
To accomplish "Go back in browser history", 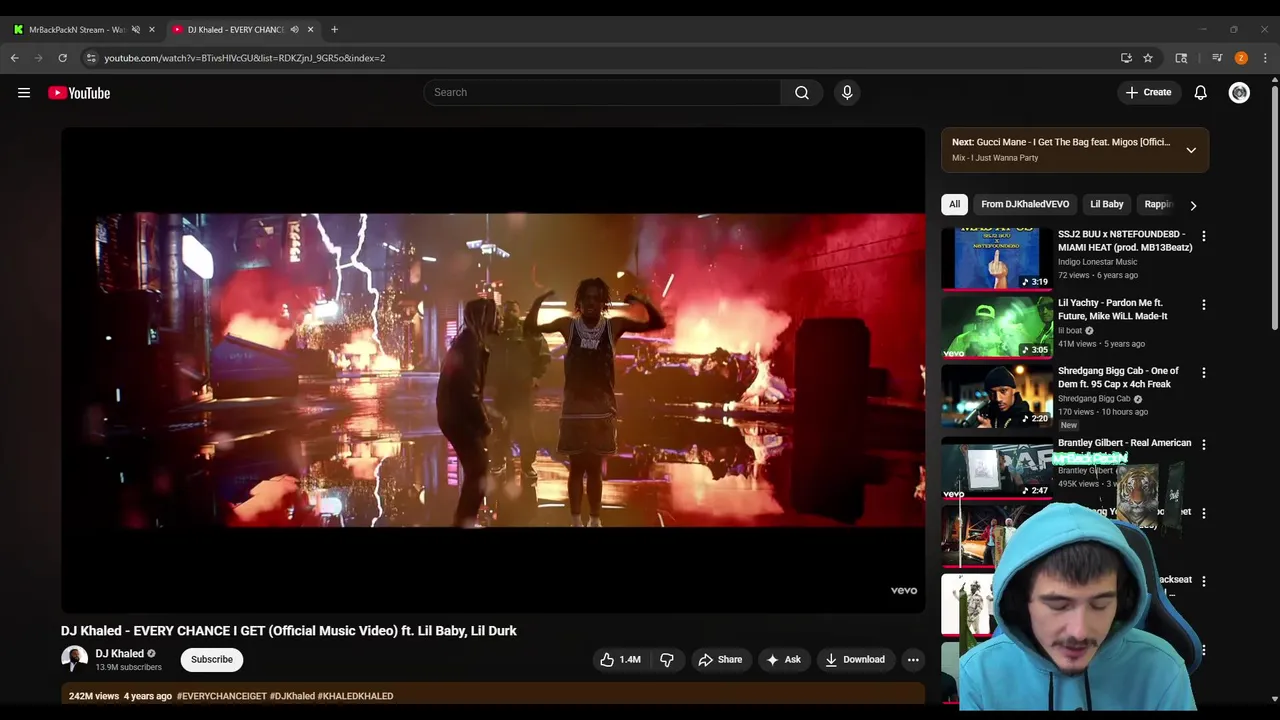I will coord(15,58).
